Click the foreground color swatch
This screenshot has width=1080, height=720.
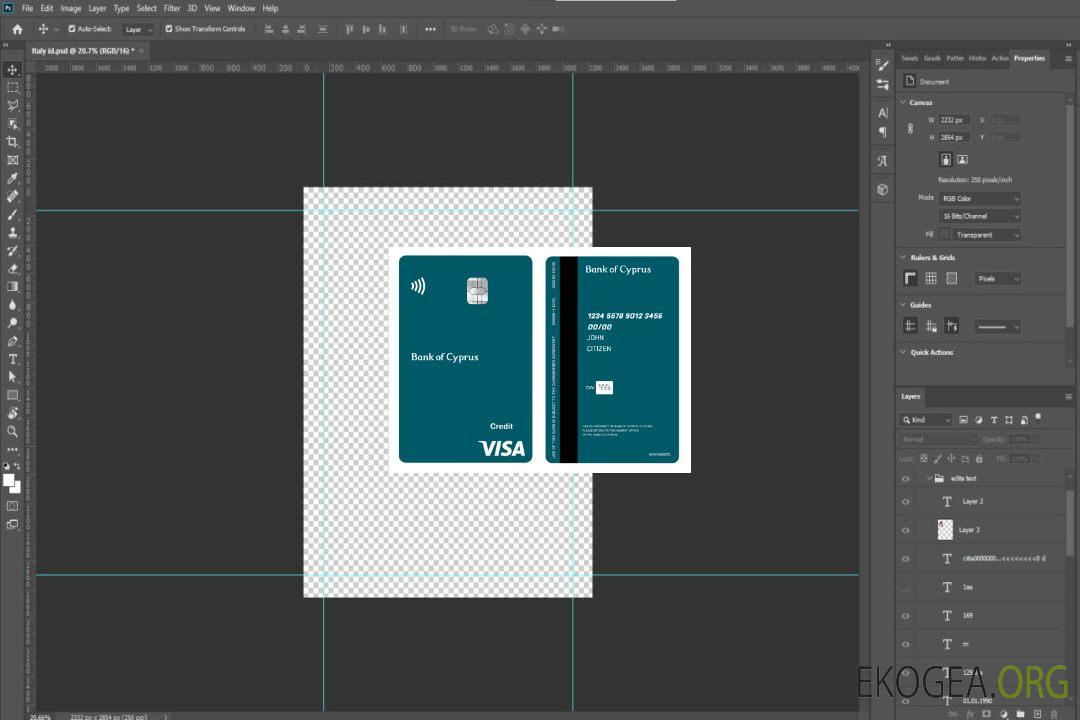click(x=9, y=480)
